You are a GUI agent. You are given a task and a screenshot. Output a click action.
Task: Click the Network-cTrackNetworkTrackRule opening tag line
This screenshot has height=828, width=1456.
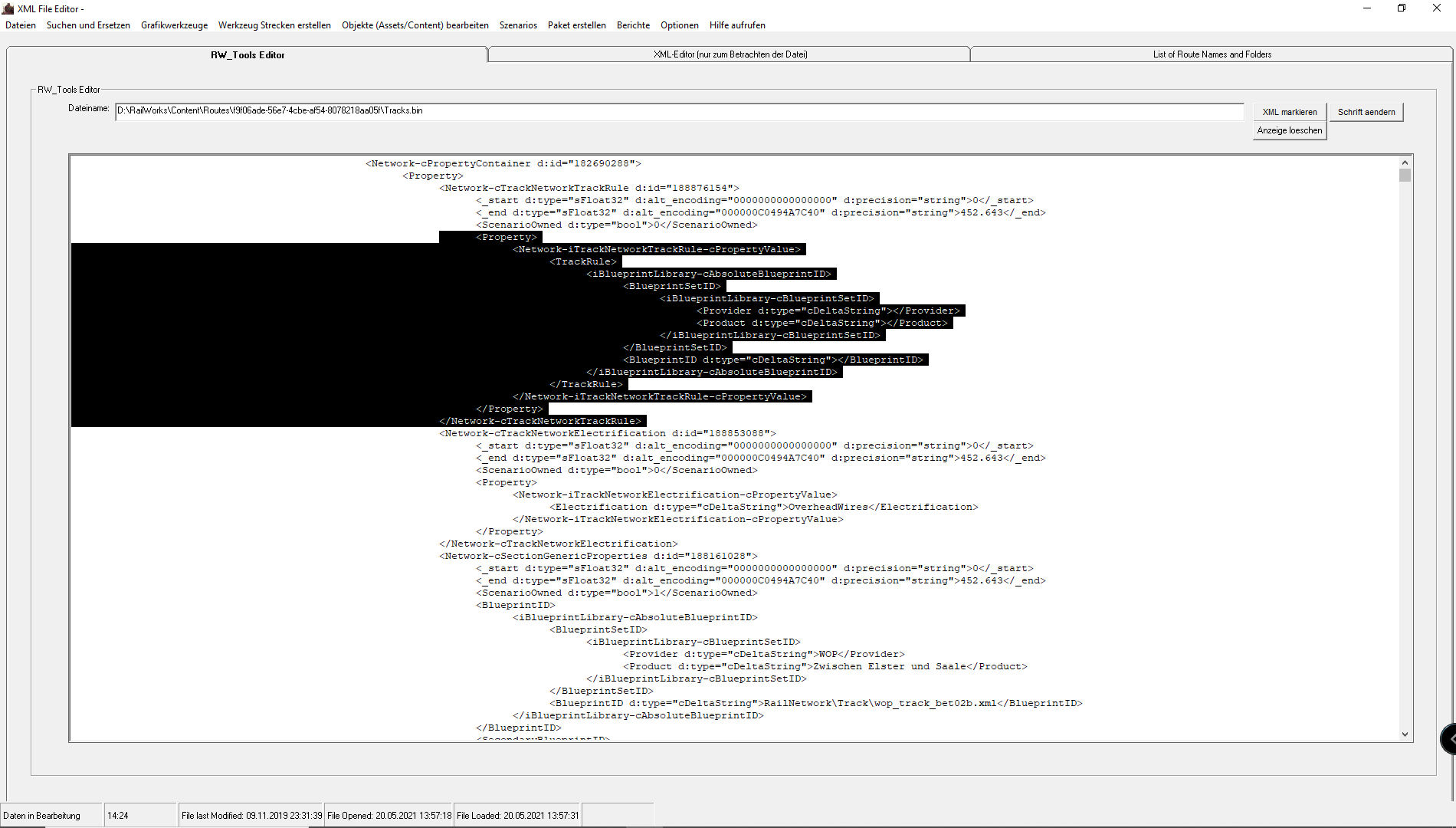pos(589,188)
